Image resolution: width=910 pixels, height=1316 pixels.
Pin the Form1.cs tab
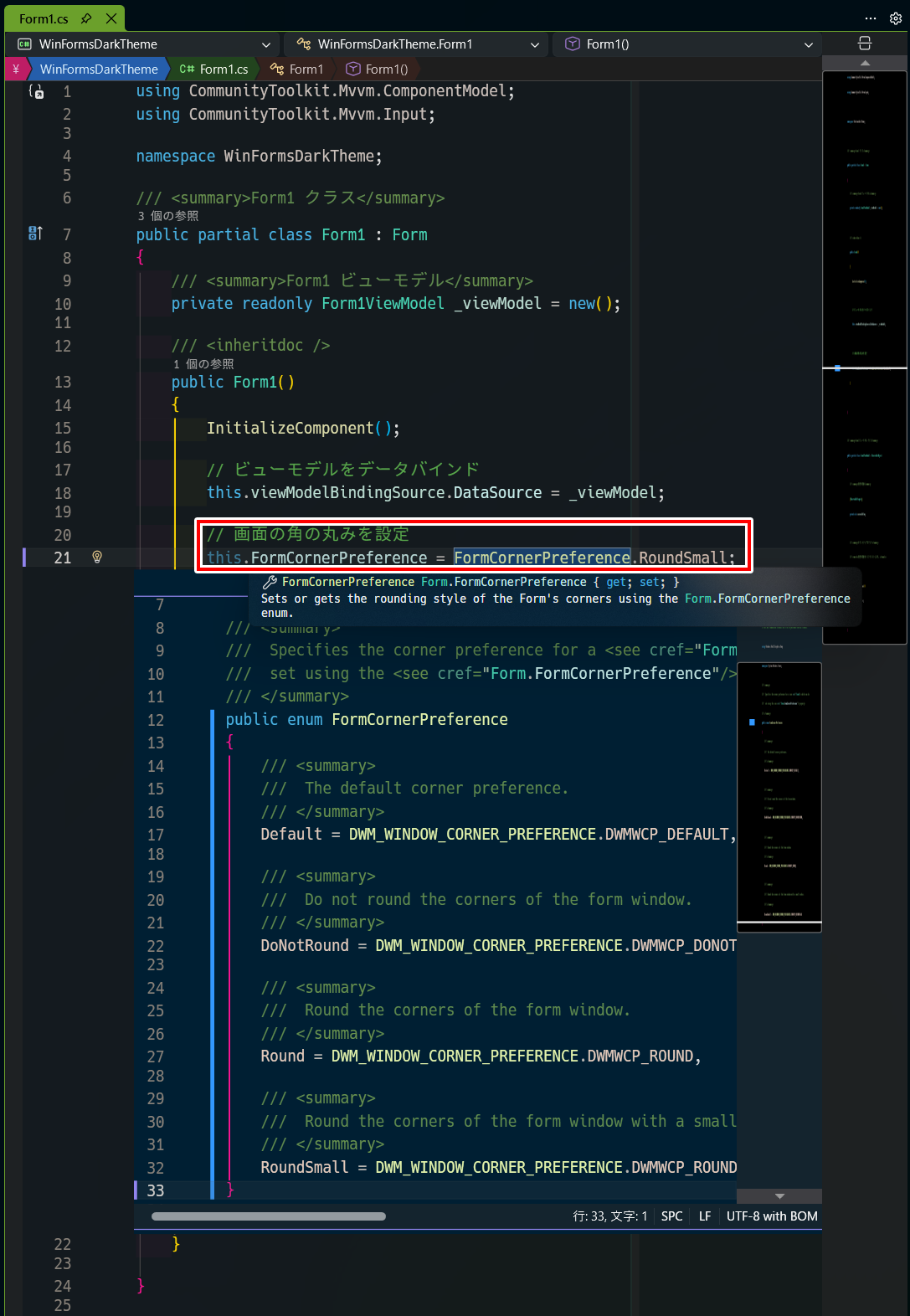86,18
